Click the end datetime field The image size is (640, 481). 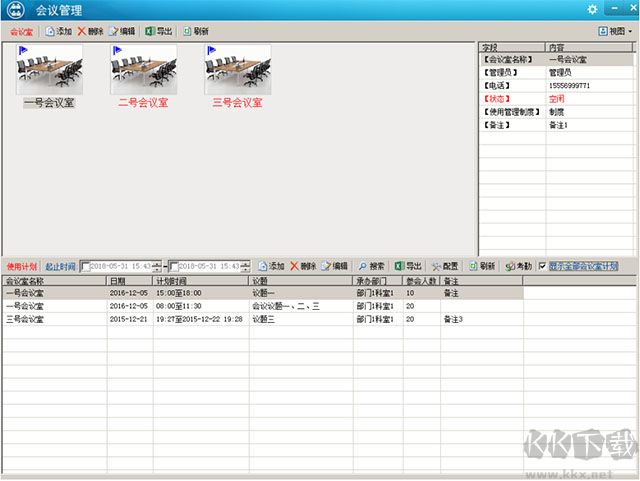point(209,267)
